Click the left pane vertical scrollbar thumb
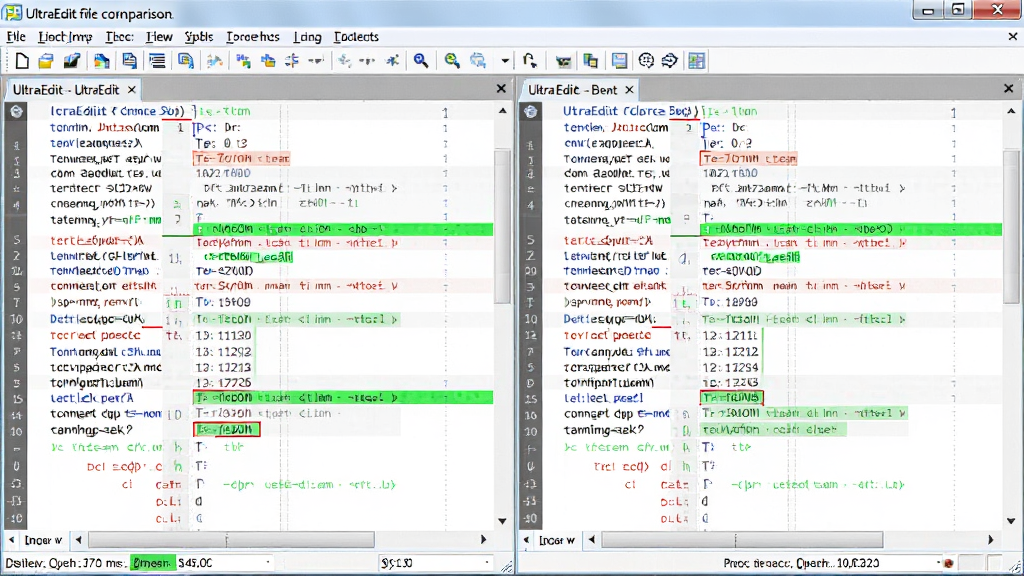This screenshot has height=576, width=1024. pyautogui.click(x=502, y=225)
